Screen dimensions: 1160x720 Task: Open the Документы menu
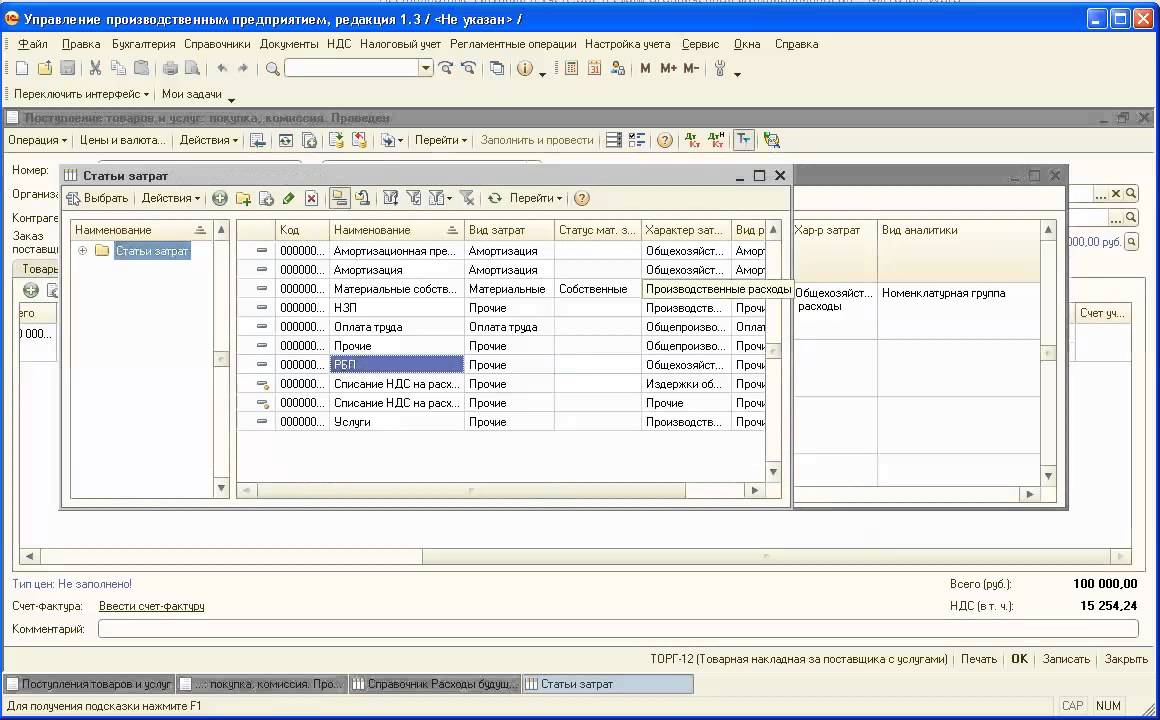click(x=289, y=44)
